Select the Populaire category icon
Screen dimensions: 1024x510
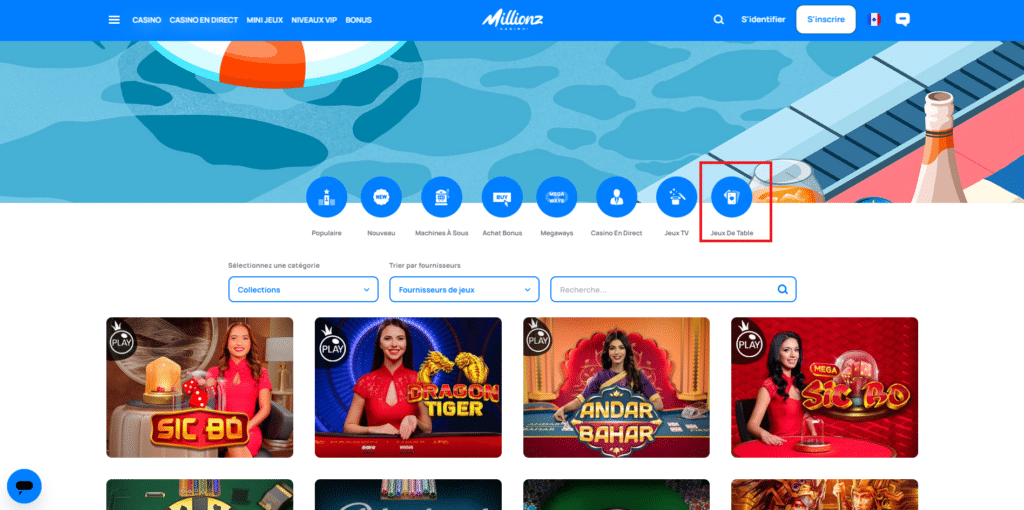tap(327, 197)
